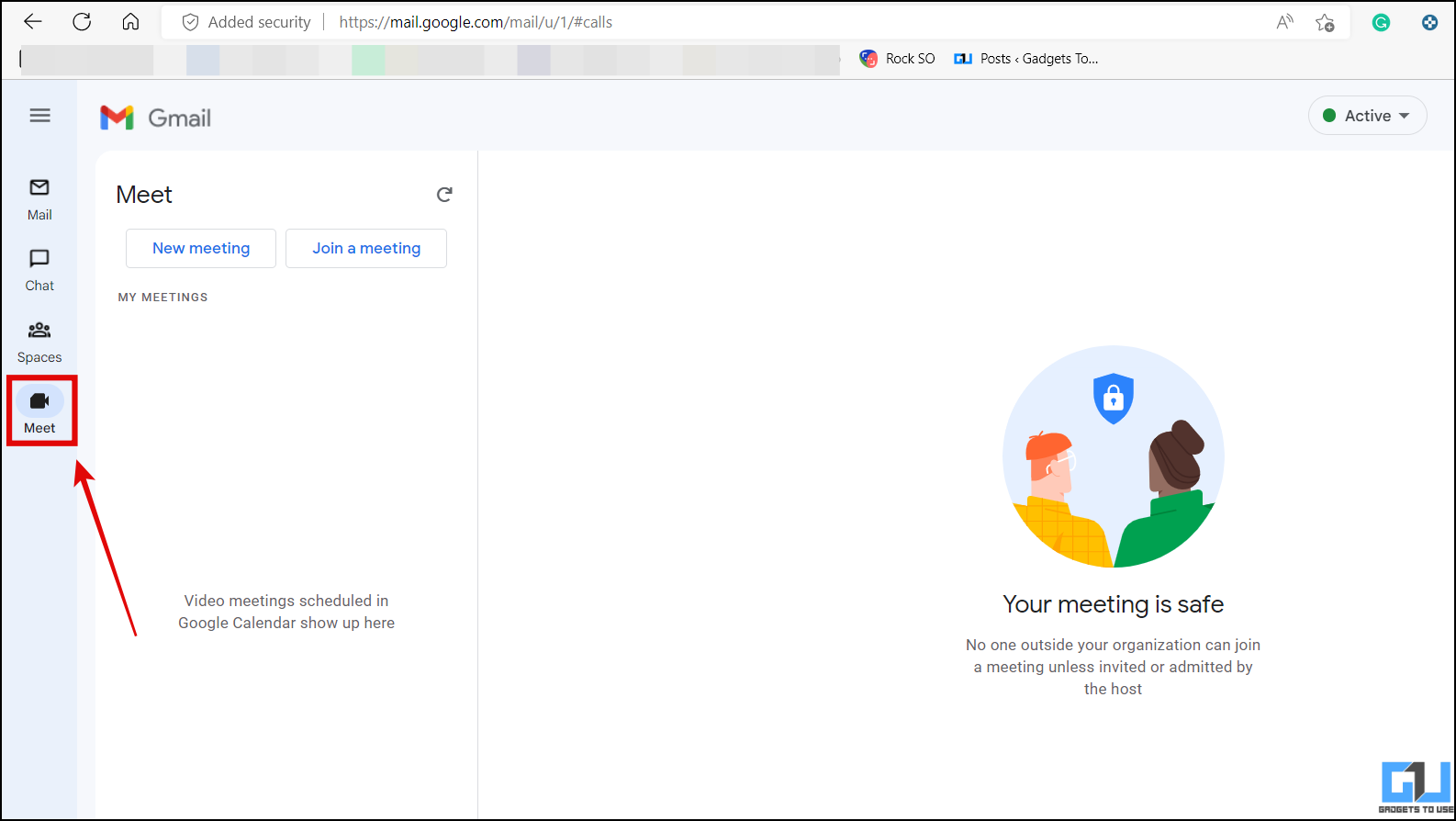Start a New meeting
Image resolution: width=1456 pixels, height=821 pixels.
tap(201, 248)
